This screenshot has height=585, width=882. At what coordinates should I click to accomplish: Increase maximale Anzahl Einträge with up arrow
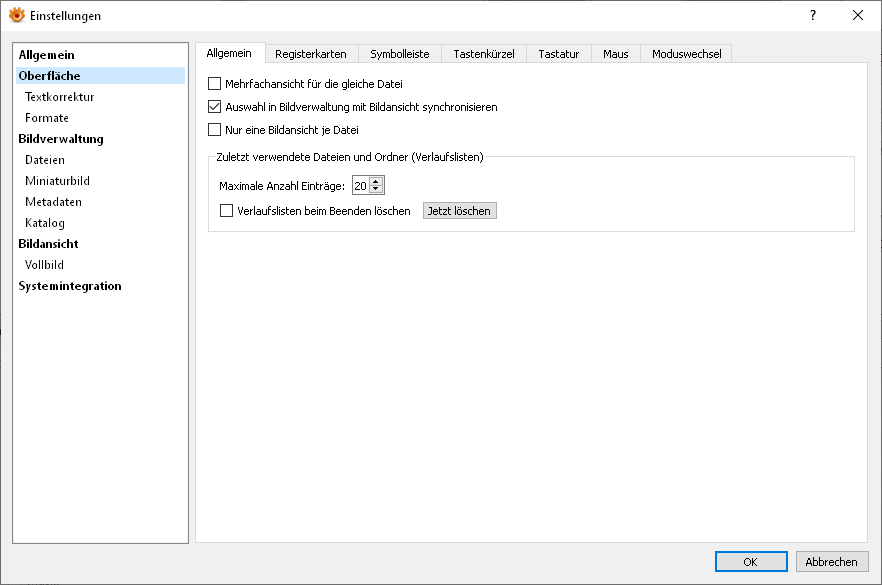tap(376, 182)
